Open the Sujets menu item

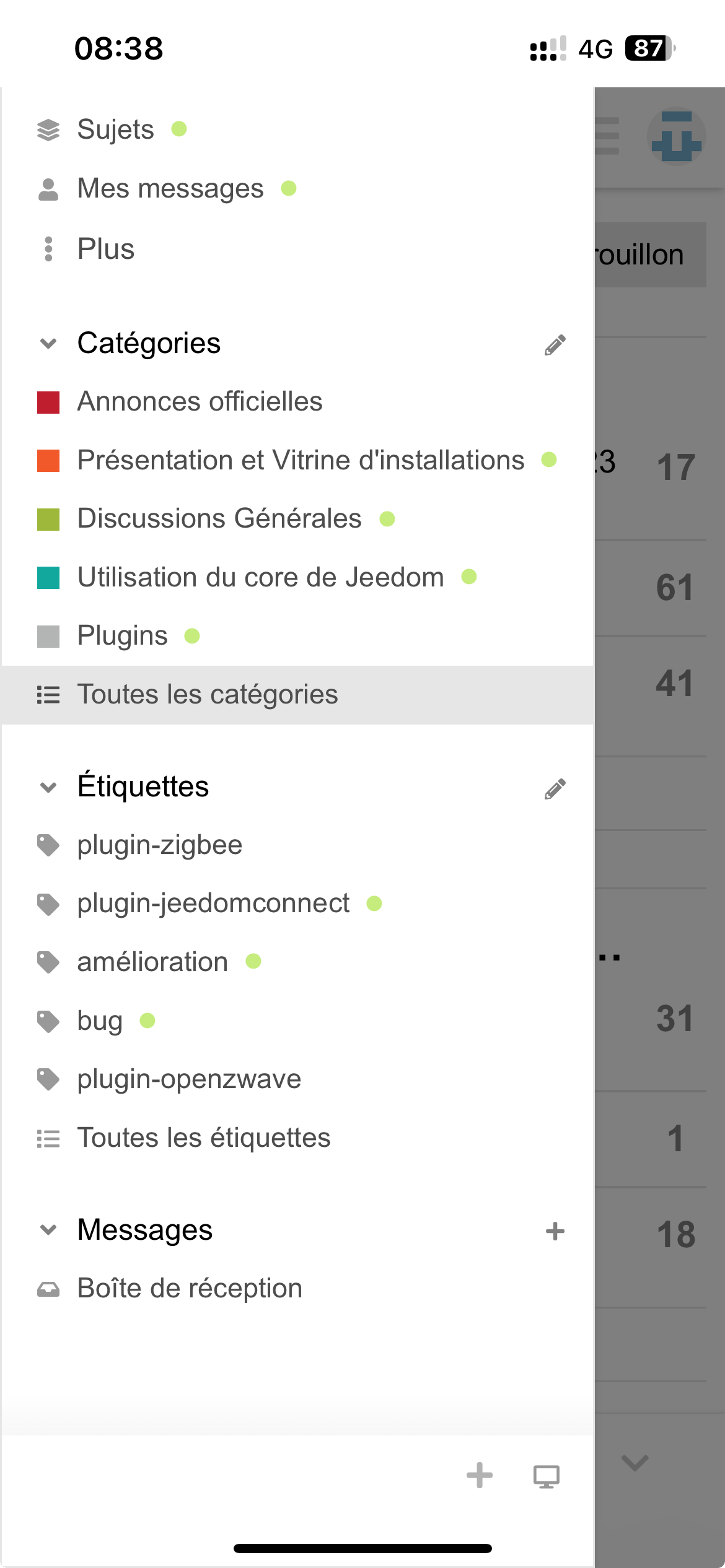(x=115, y=129)
